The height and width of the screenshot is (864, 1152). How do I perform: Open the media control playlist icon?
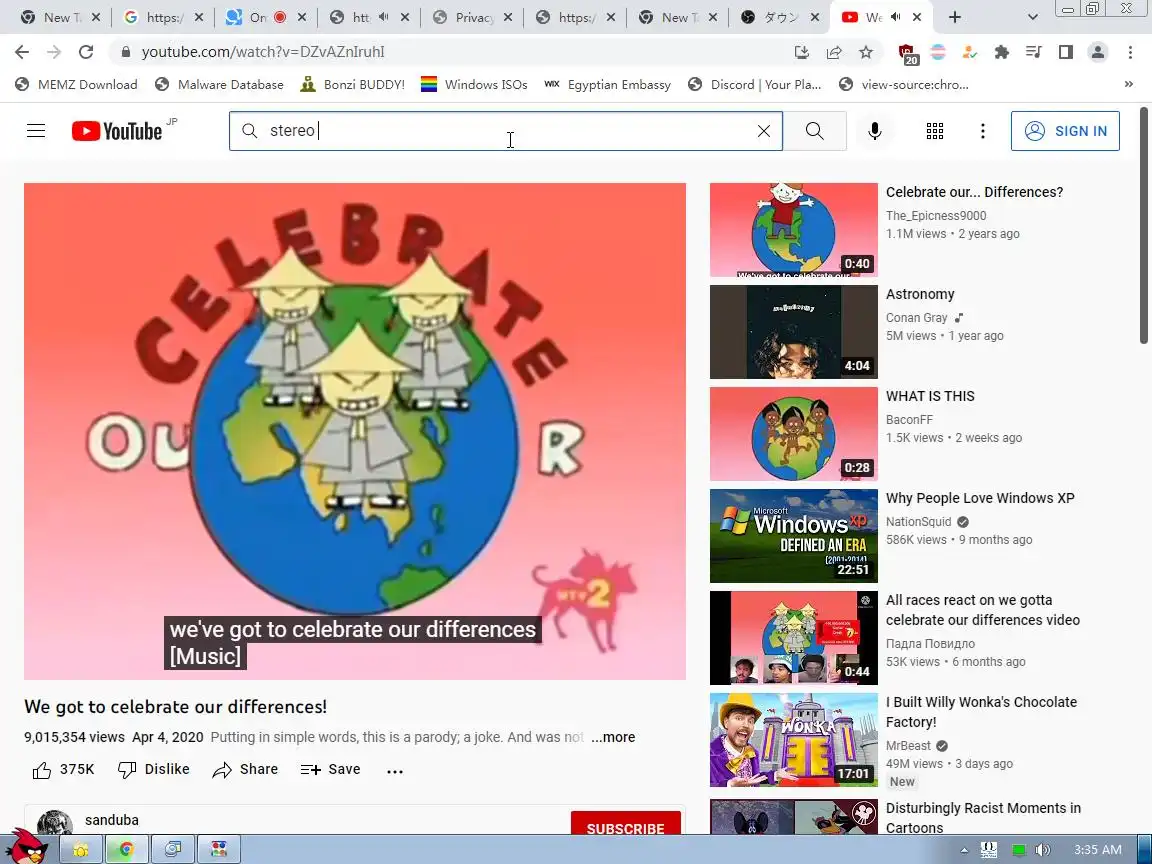click(x=1033, y=52)
